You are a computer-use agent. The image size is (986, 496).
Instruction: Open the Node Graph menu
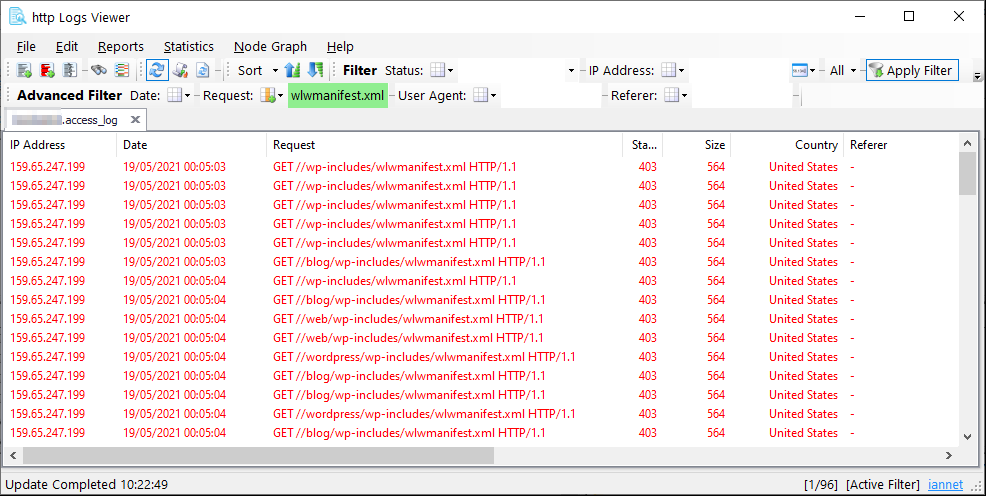(x=270, y=46)
